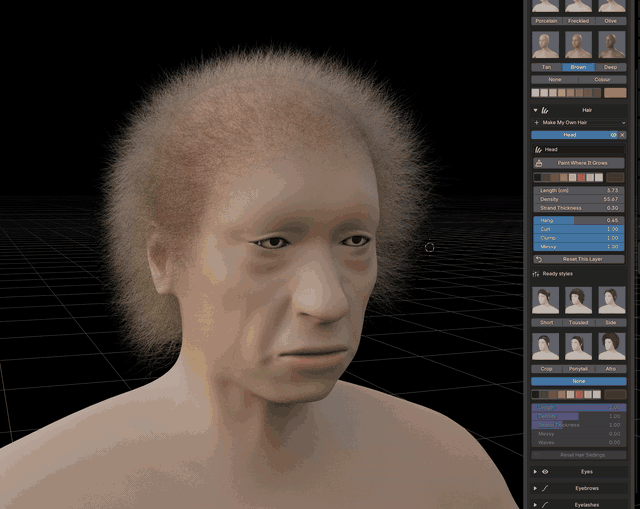Click the sliders icon beside Ready styles

point(536,274)
